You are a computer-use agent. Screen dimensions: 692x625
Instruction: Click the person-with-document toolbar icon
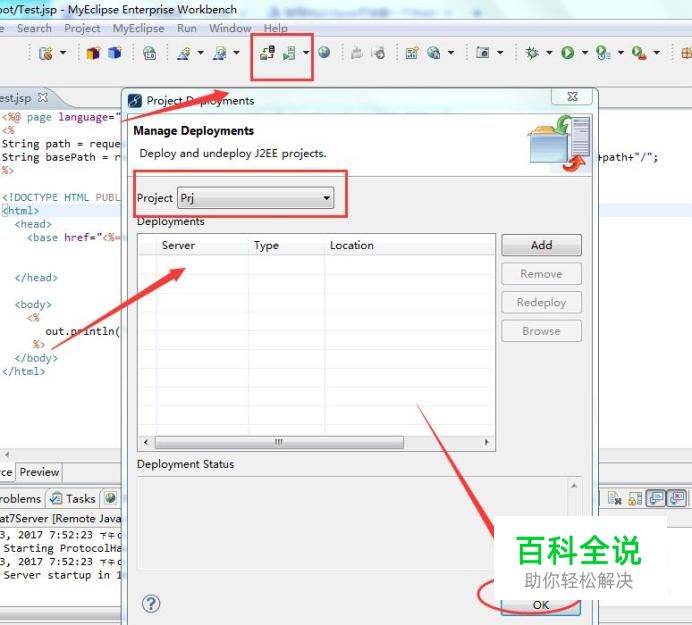219,53
